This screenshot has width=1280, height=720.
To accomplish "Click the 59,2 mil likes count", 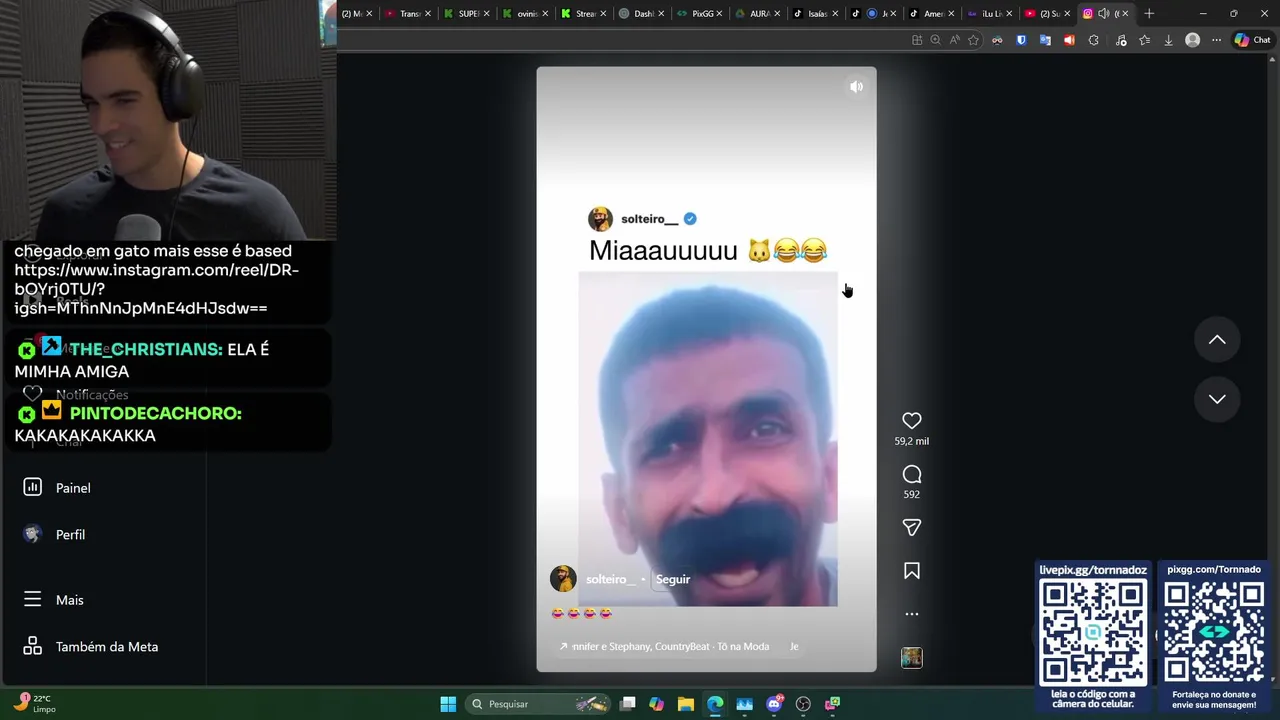I will point(911,441).
